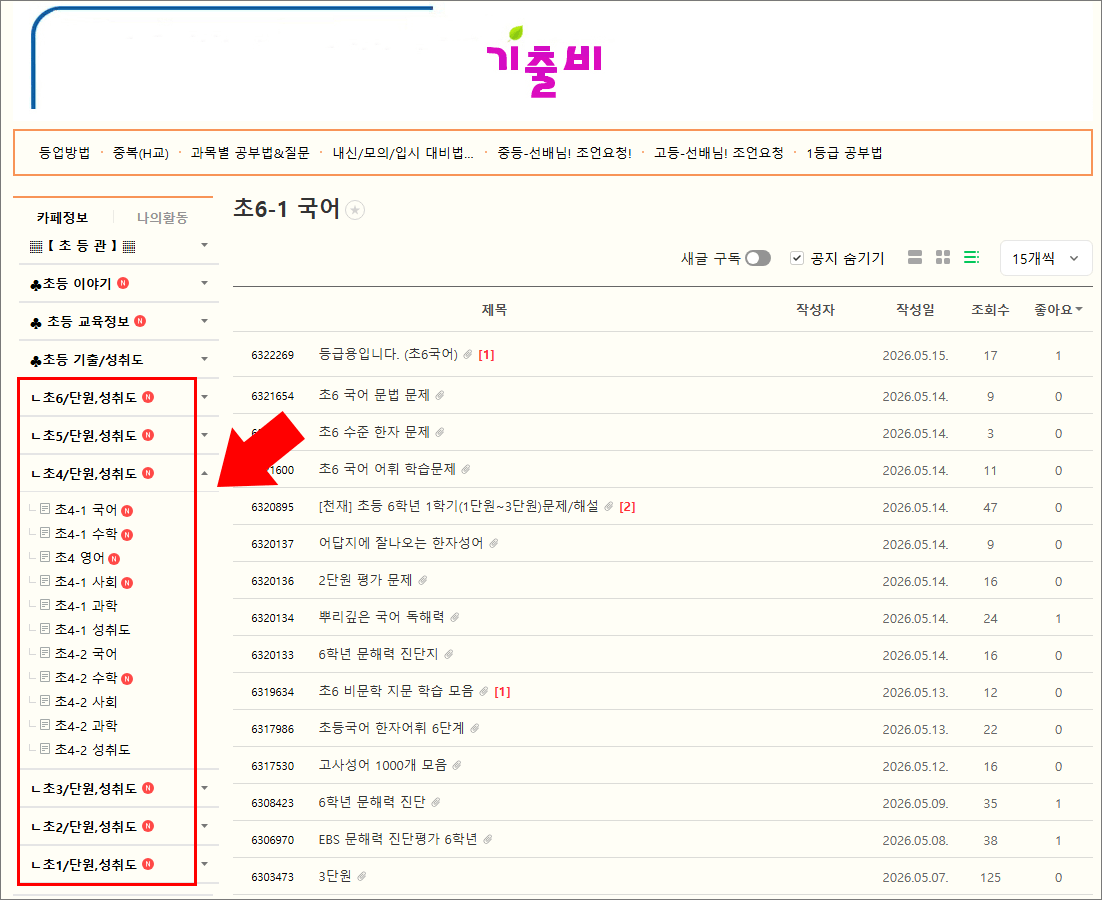
Task: Open the [천재] 초등 6학년 1학기 post
Action: (x=459, y=507)
